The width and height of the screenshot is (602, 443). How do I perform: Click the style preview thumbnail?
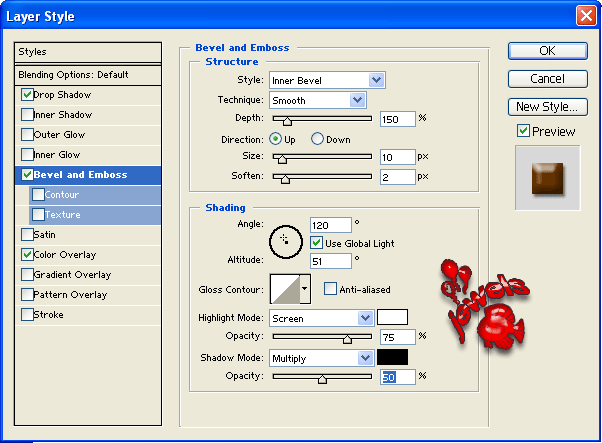546,177
